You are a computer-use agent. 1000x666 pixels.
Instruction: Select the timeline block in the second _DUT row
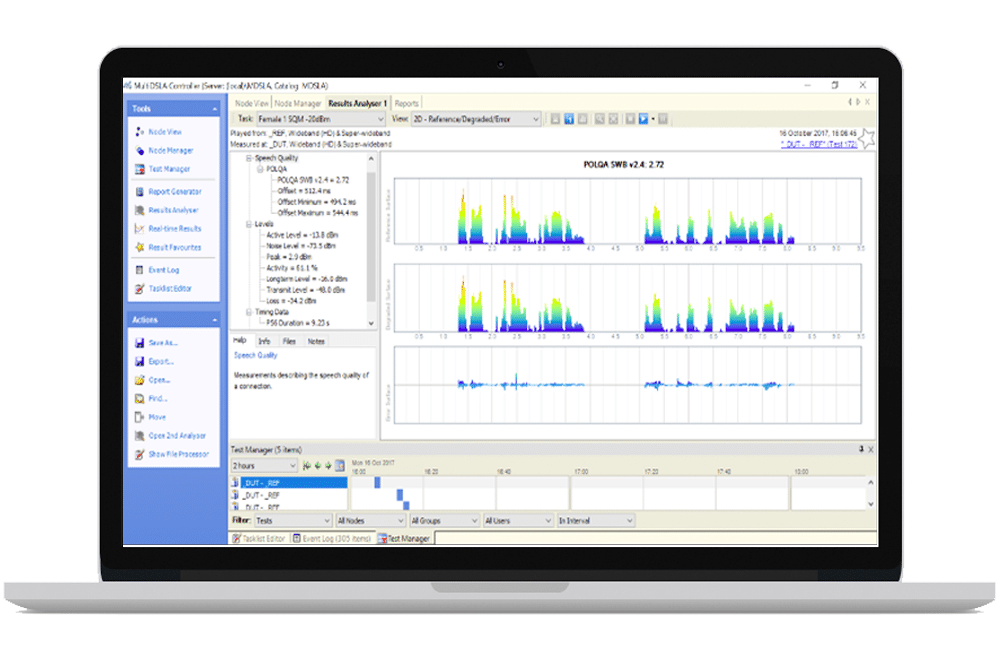(400, 494)
